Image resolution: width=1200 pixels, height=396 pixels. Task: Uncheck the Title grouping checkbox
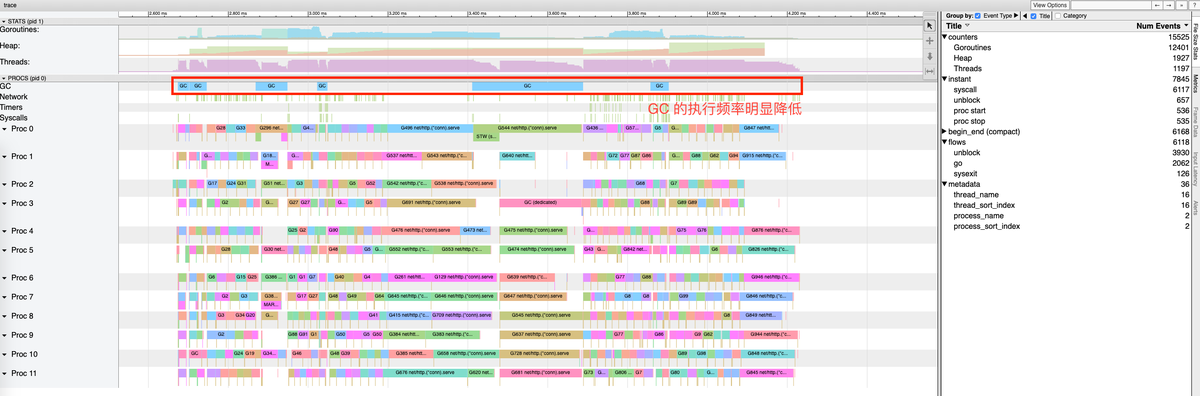coord(1033,16)
